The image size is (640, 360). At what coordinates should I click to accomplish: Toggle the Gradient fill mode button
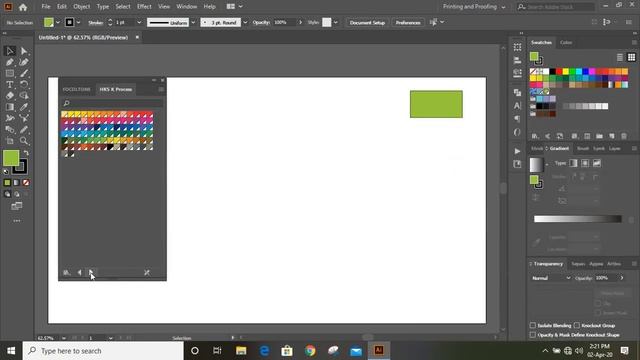(16, 182)
